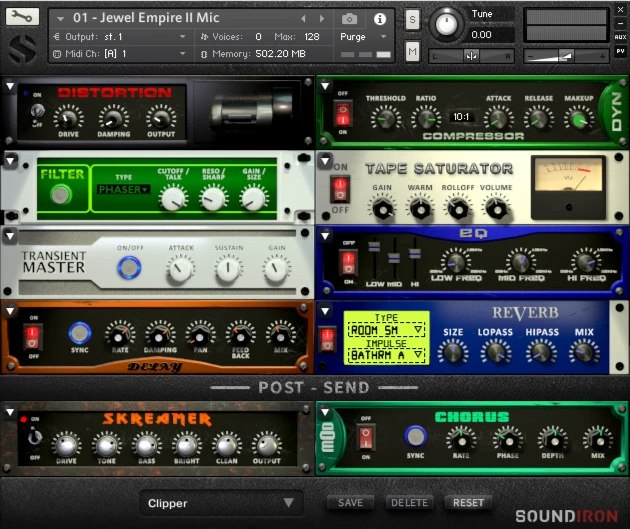Screen dimensions: 630x529
Task: Toggle the EQ power rocker switch
Action: [348, 263]
